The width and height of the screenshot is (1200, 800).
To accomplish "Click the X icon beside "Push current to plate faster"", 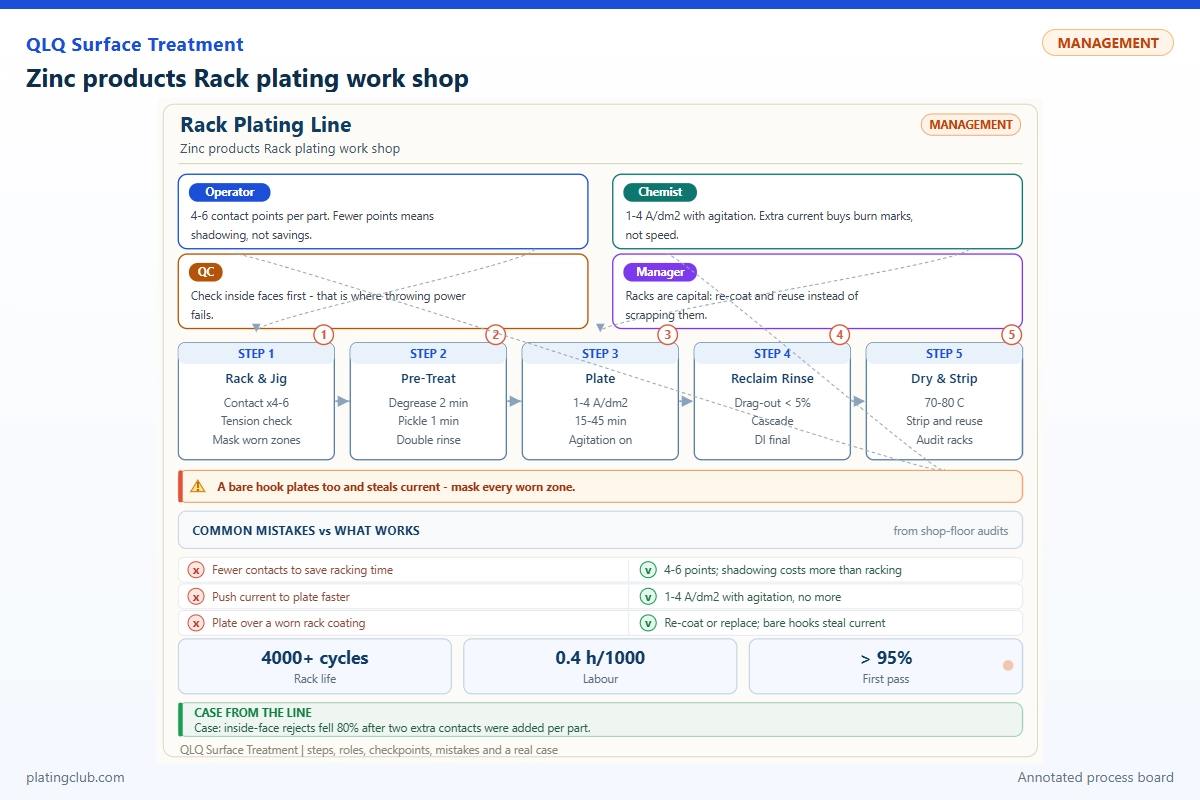I will pyautogui.click(x=196, y=597).
